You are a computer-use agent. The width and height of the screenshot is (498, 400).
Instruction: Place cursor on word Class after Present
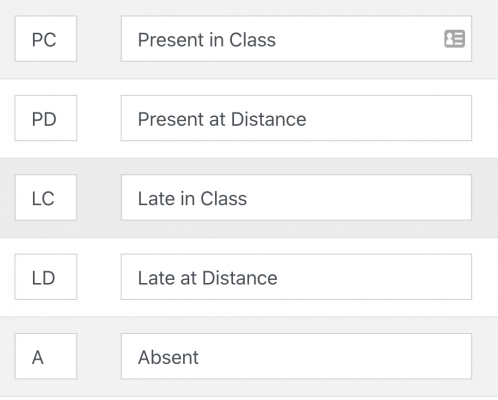click(x=252, y=40)
